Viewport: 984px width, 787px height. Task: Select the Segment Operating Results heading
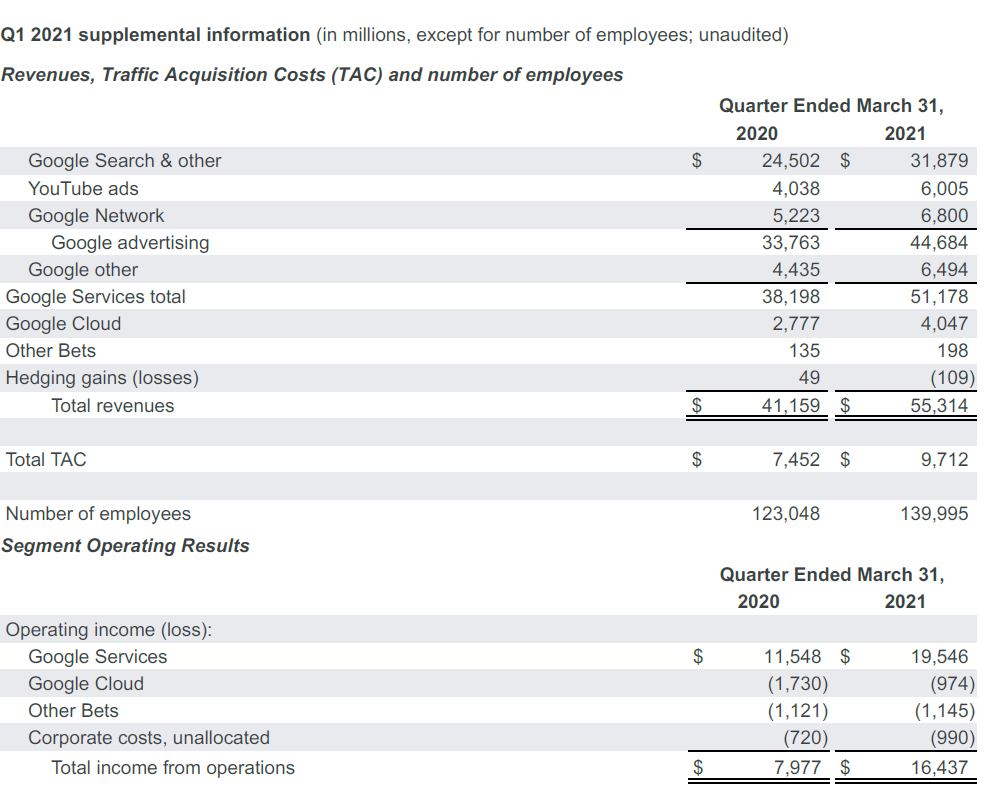tap(126, 546)
